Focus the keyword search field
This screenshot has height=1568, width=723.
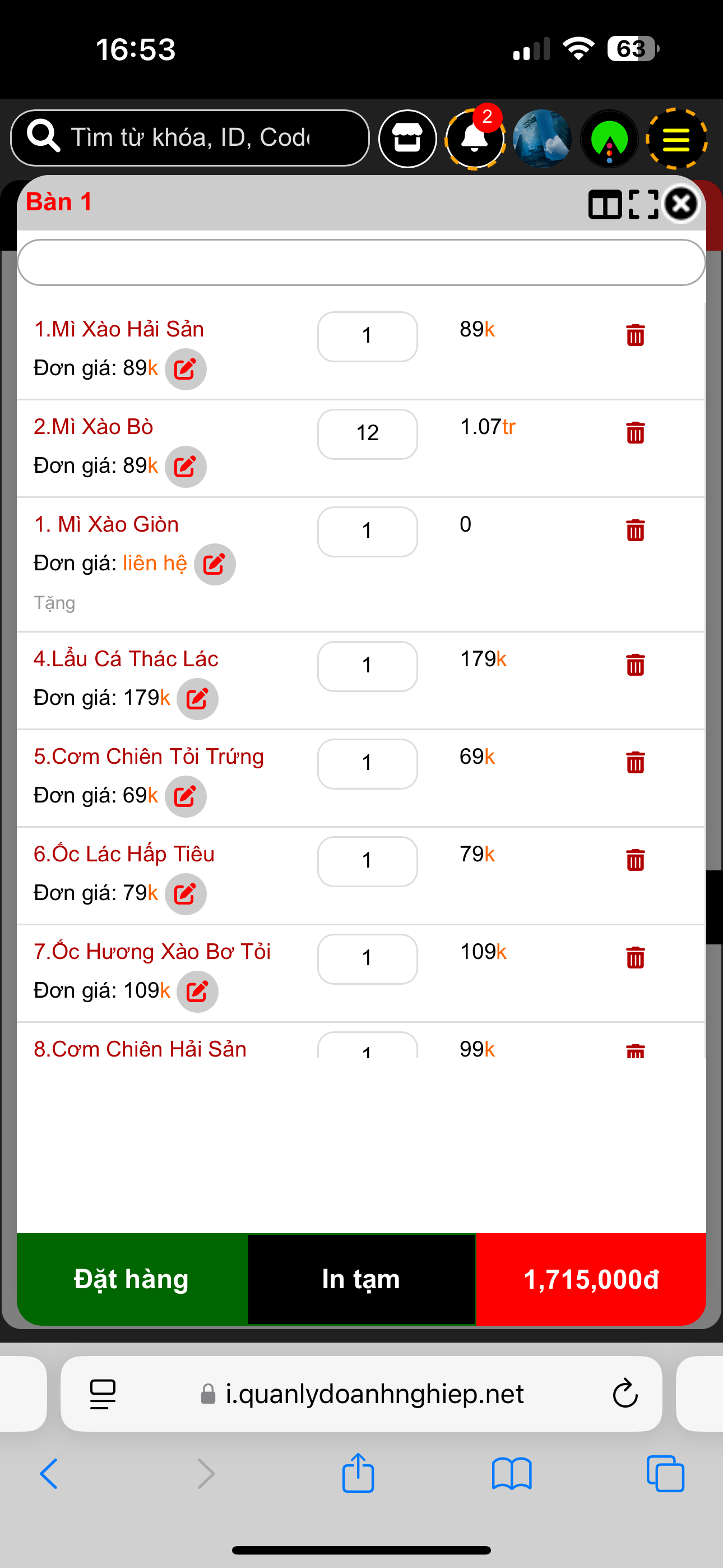click(190, 137)
